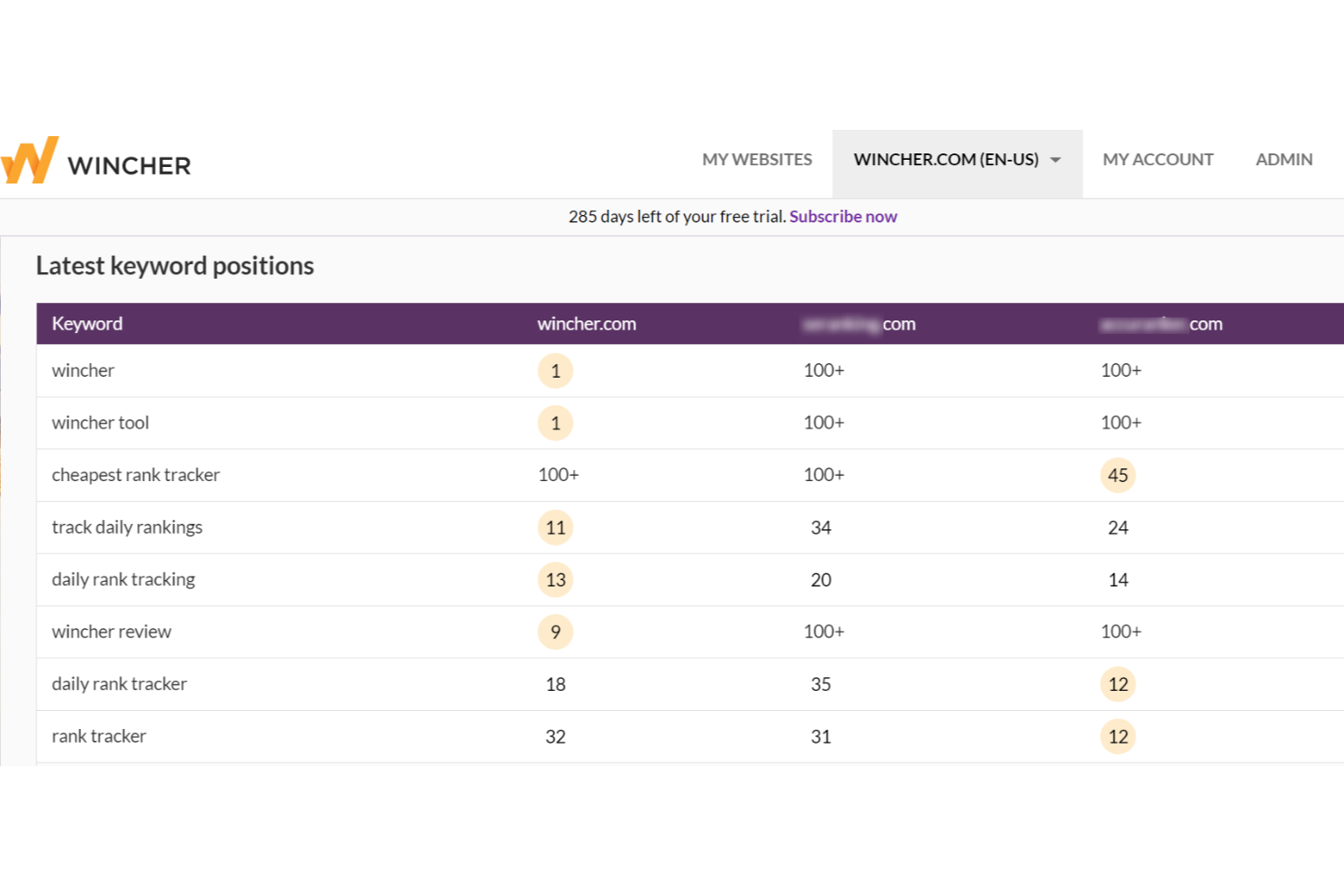
Task: Select the 'track daily rankings' keyword
Action: coord(127,527)
